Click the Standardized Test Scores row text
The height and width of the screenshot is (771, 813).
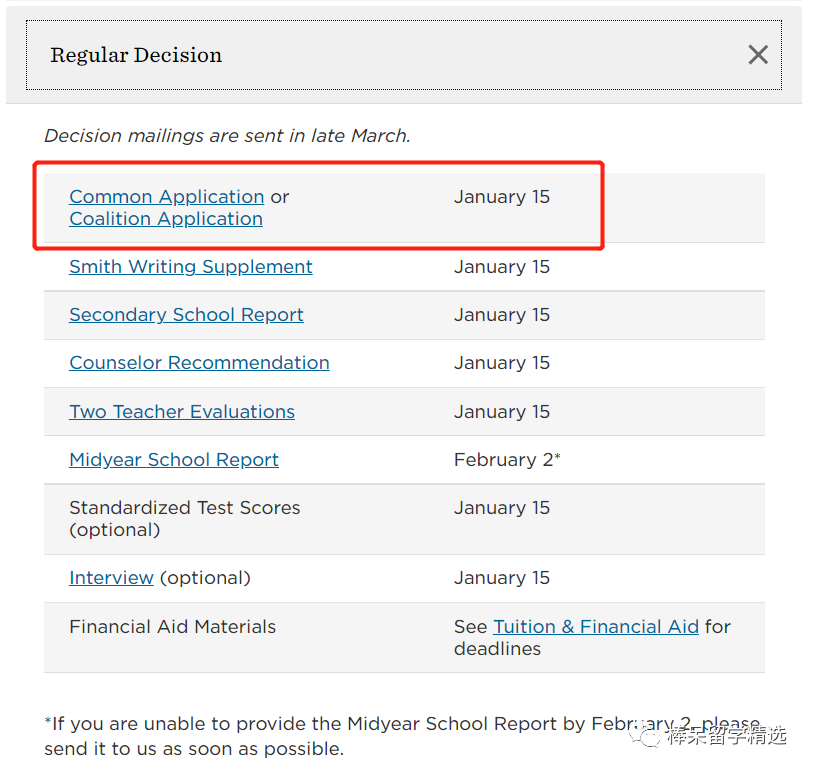click(x=185, y=518)
